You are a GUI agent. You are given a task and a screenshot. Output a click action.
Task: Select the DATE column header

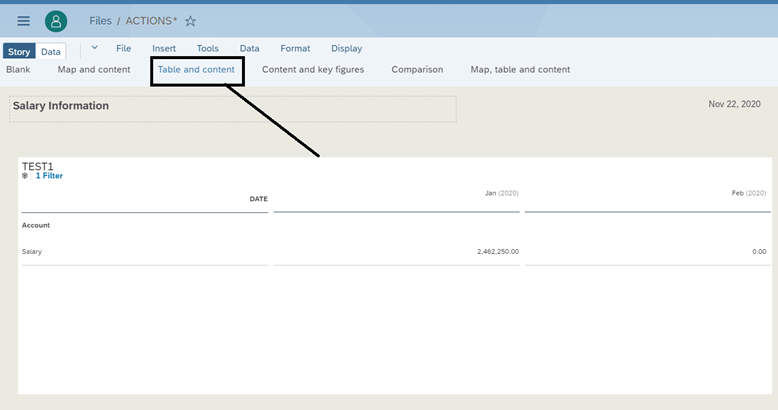point(259,199)
